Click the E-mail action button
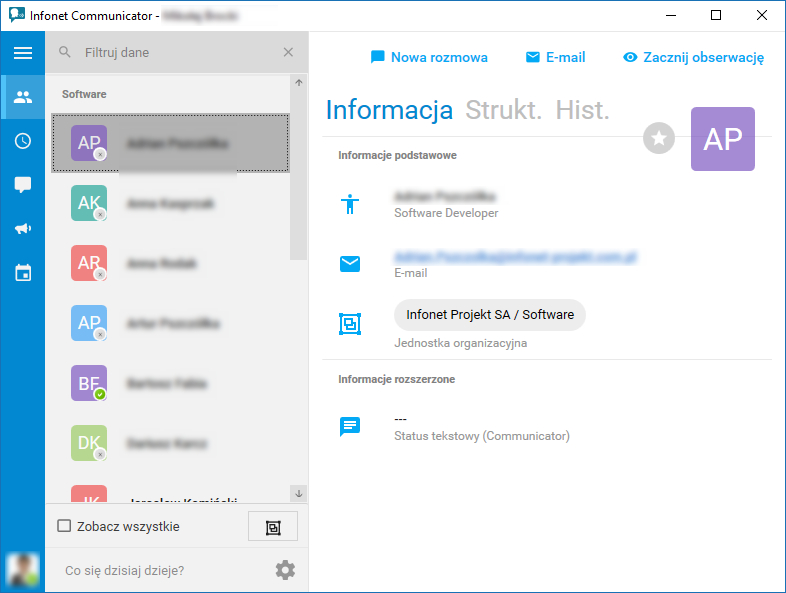The width and height of the screenshot is (786, 593). coord(555,58)
